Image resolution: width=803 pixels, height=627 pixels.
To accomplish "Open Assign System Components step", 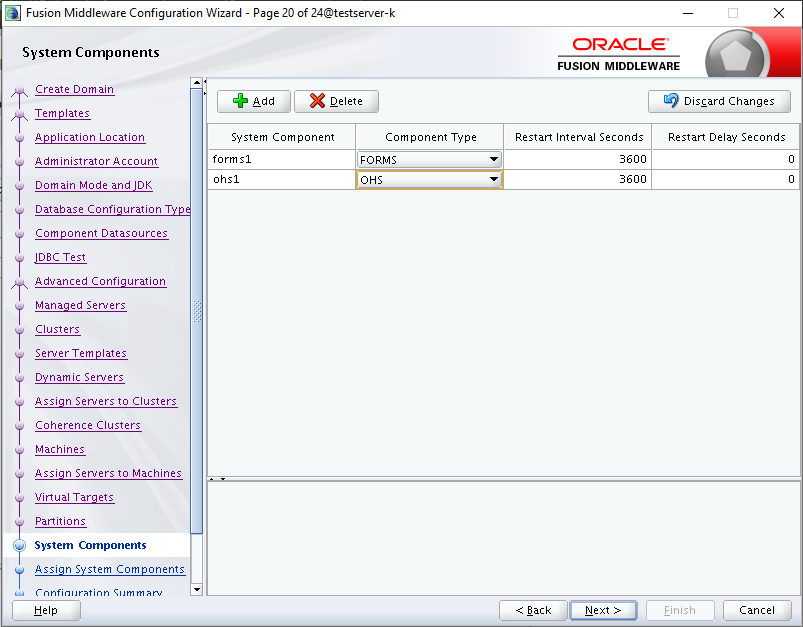I will pos(110,569).
